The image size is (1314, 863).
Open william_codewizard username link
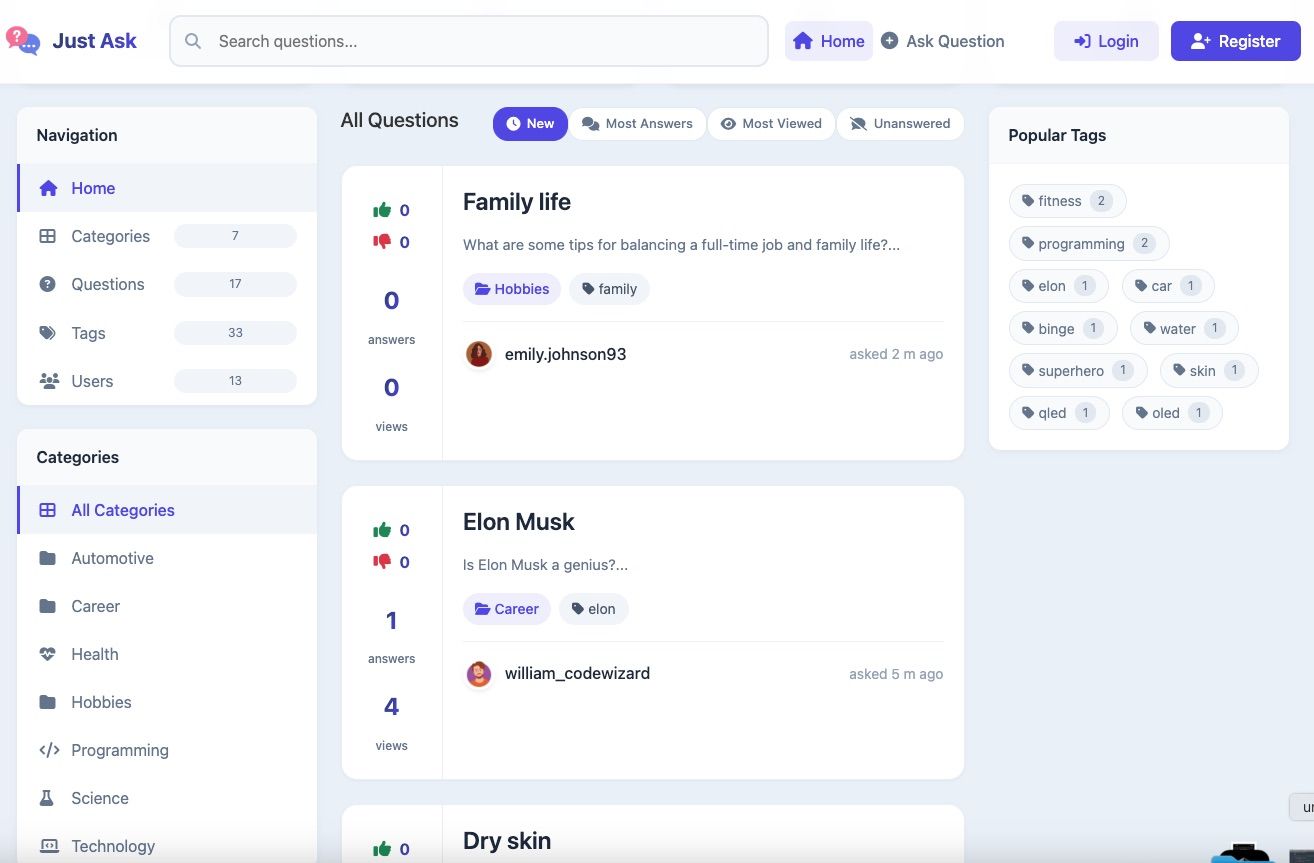coord(577,674)
